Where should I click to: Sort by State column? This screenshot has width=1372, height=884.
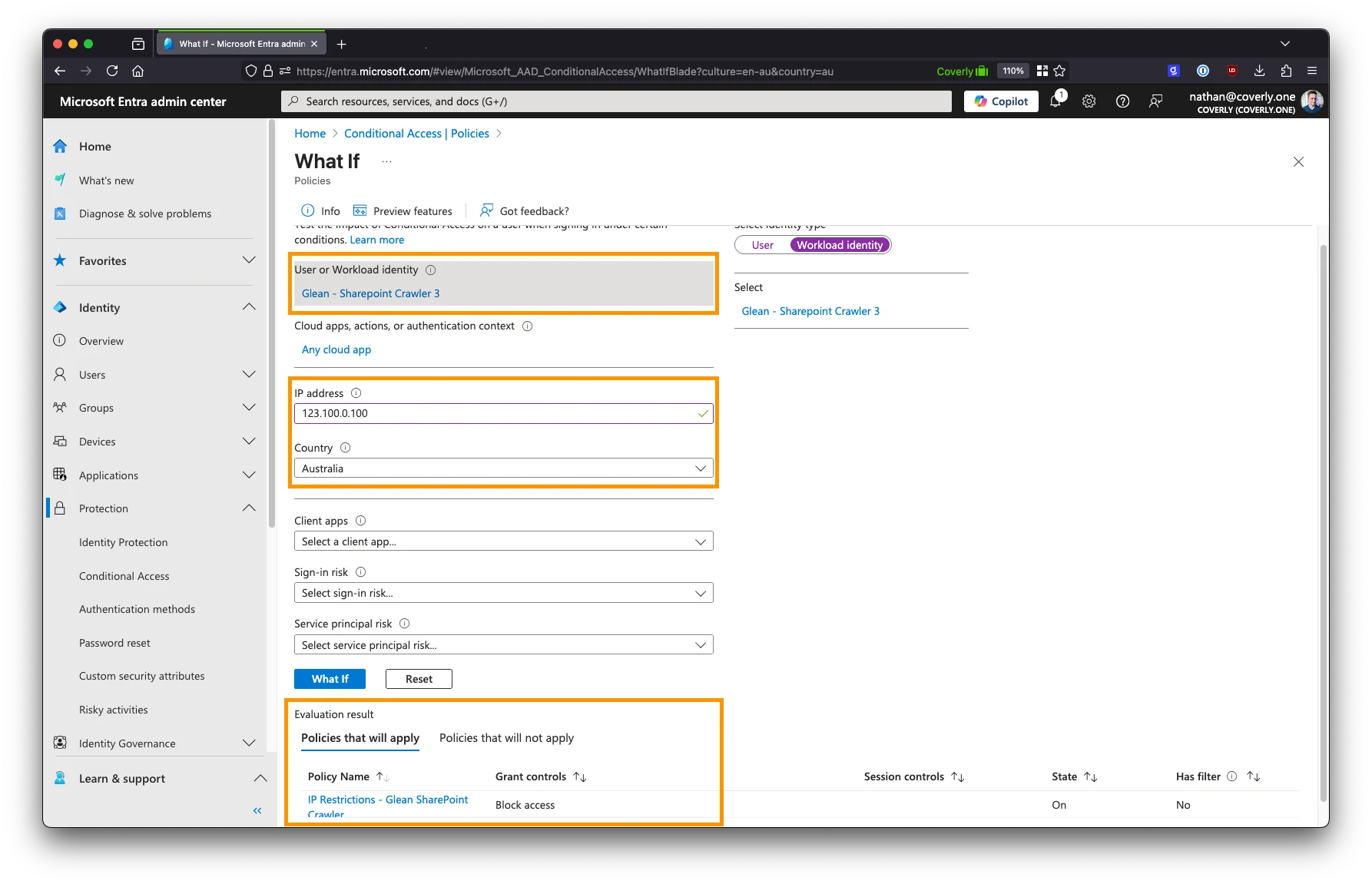(1074, 776)
